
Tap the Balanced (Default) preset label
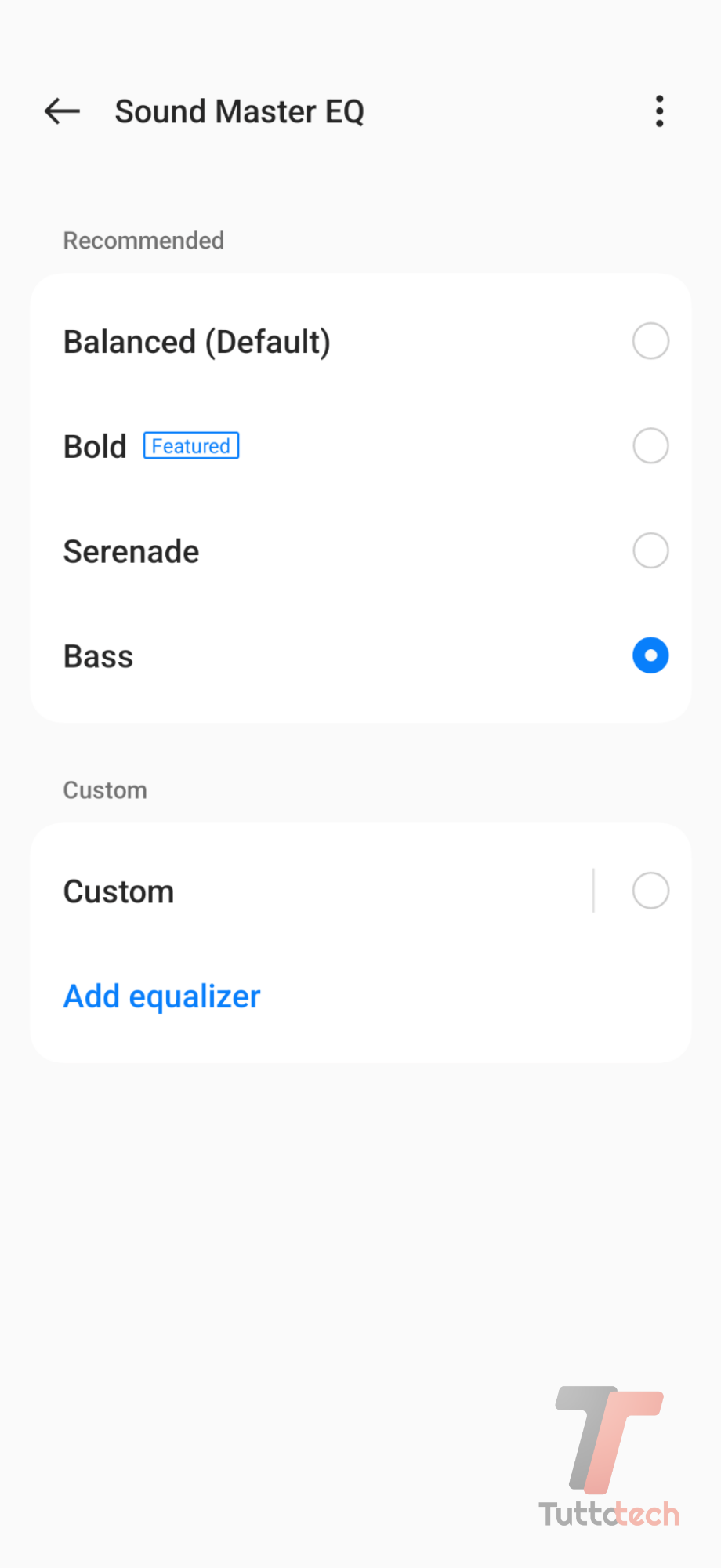[197, 342]
